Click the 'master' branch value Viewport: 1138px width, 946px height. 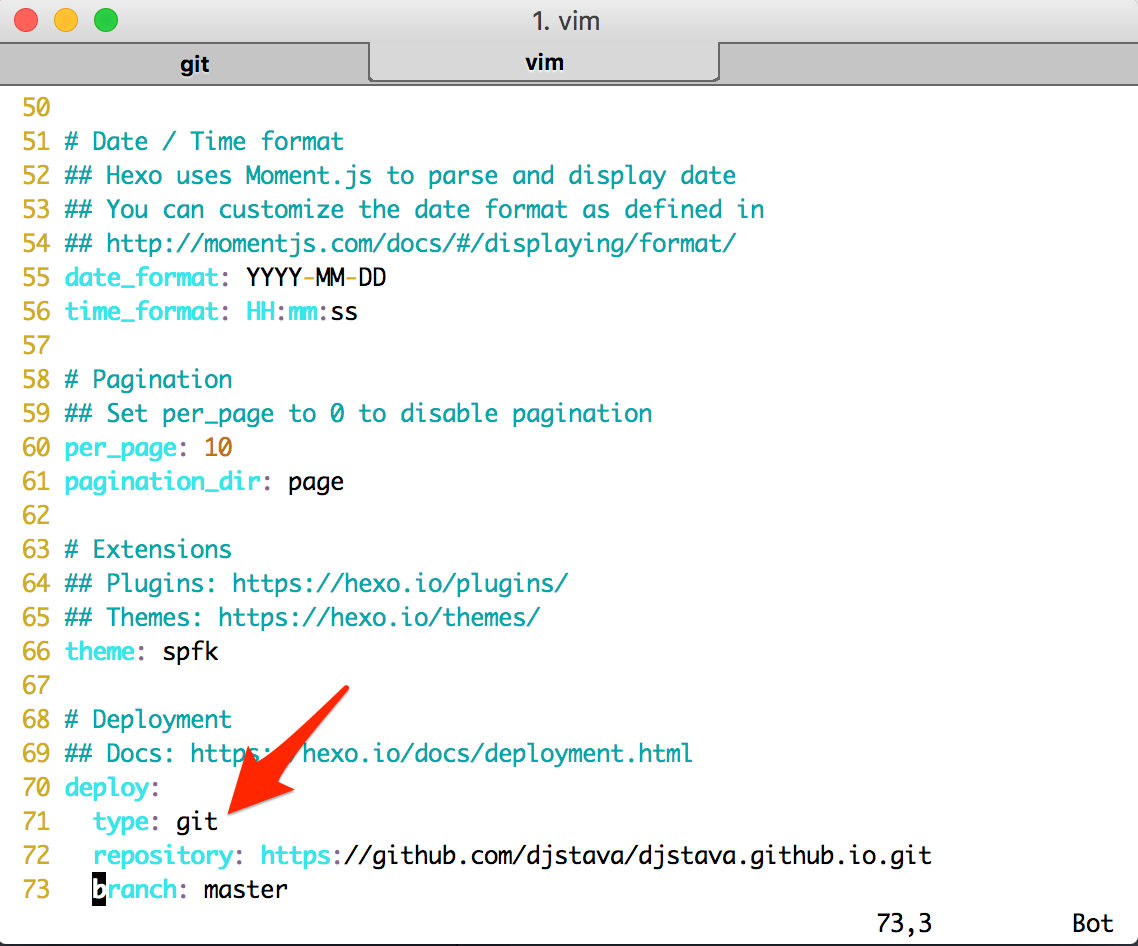click(x=245, y=889)
